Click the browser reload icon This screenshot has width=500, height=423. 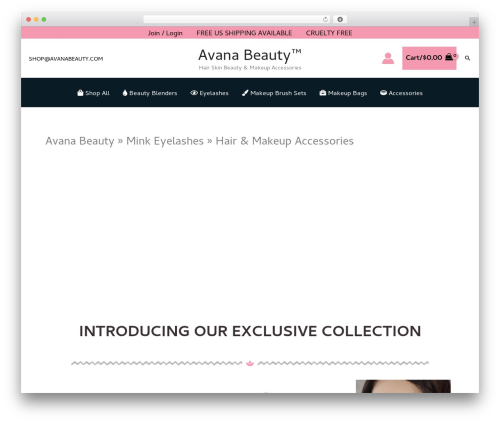click(325, 19)
